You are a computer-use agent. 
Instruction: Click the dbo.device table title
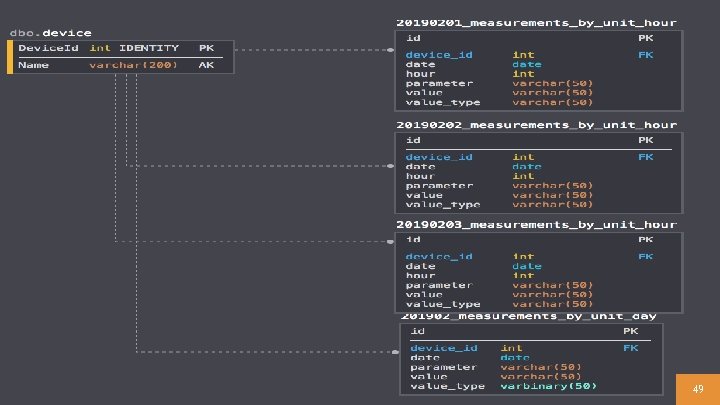(51, 33)
